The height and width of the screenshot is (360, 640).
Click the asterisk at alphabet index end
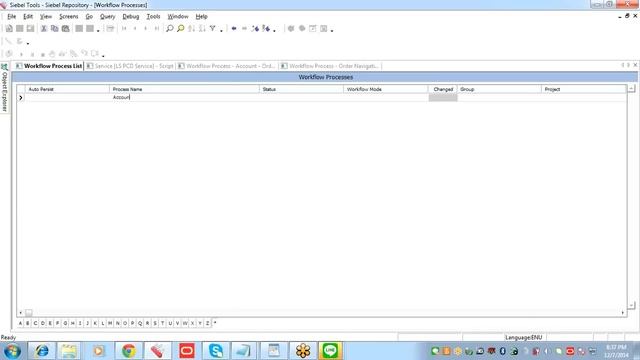tap(215, 323)
